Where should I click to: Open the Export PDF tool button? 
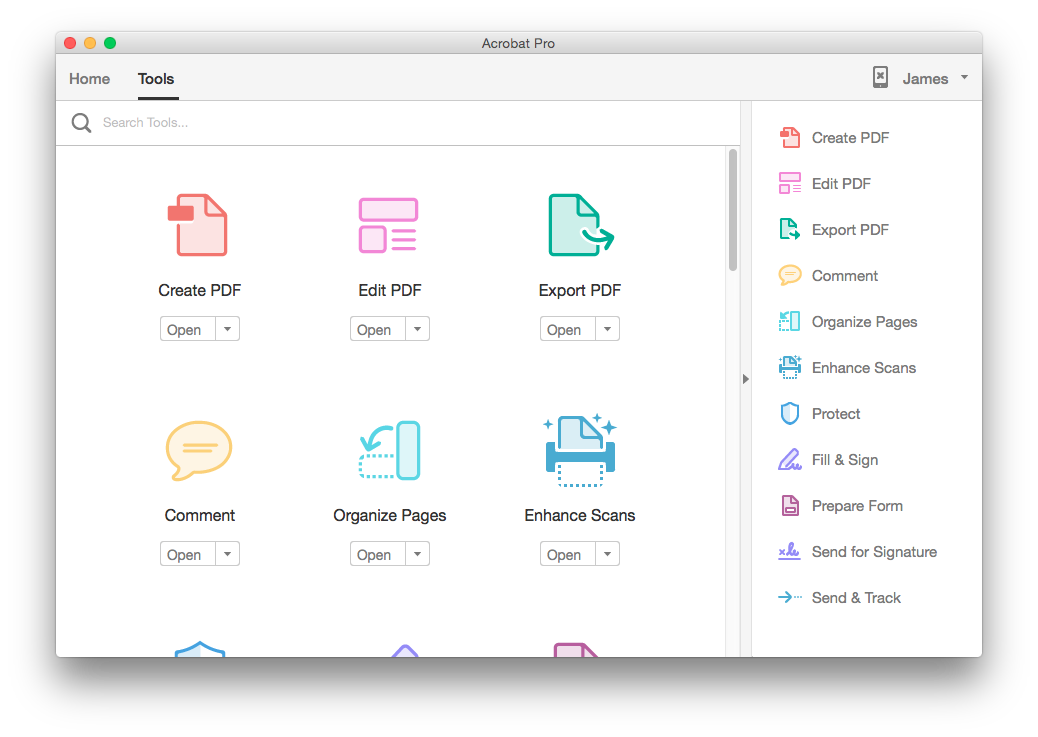(568, 329)
